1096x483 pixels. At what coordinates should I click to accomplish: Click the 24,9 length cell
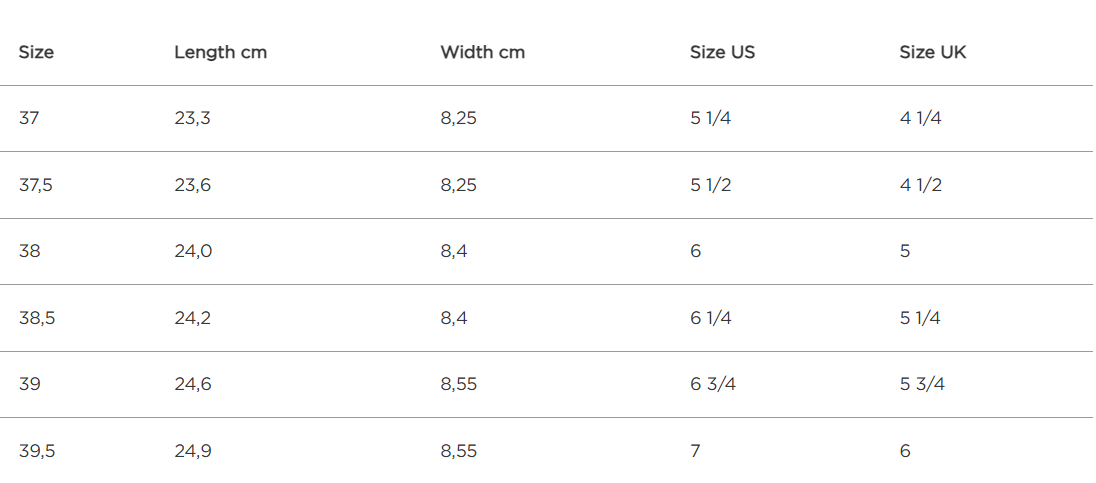[x=193, y=451]
